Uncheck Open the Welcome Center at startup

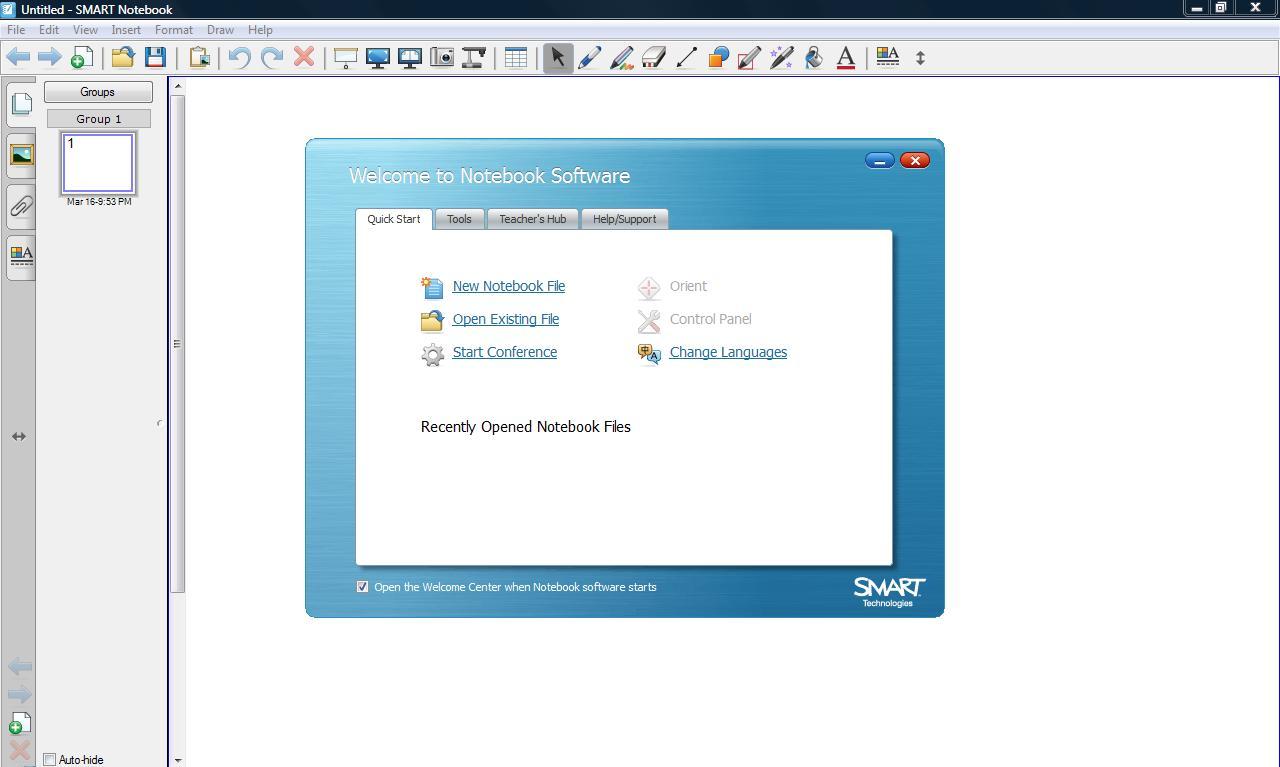point(362,587)
